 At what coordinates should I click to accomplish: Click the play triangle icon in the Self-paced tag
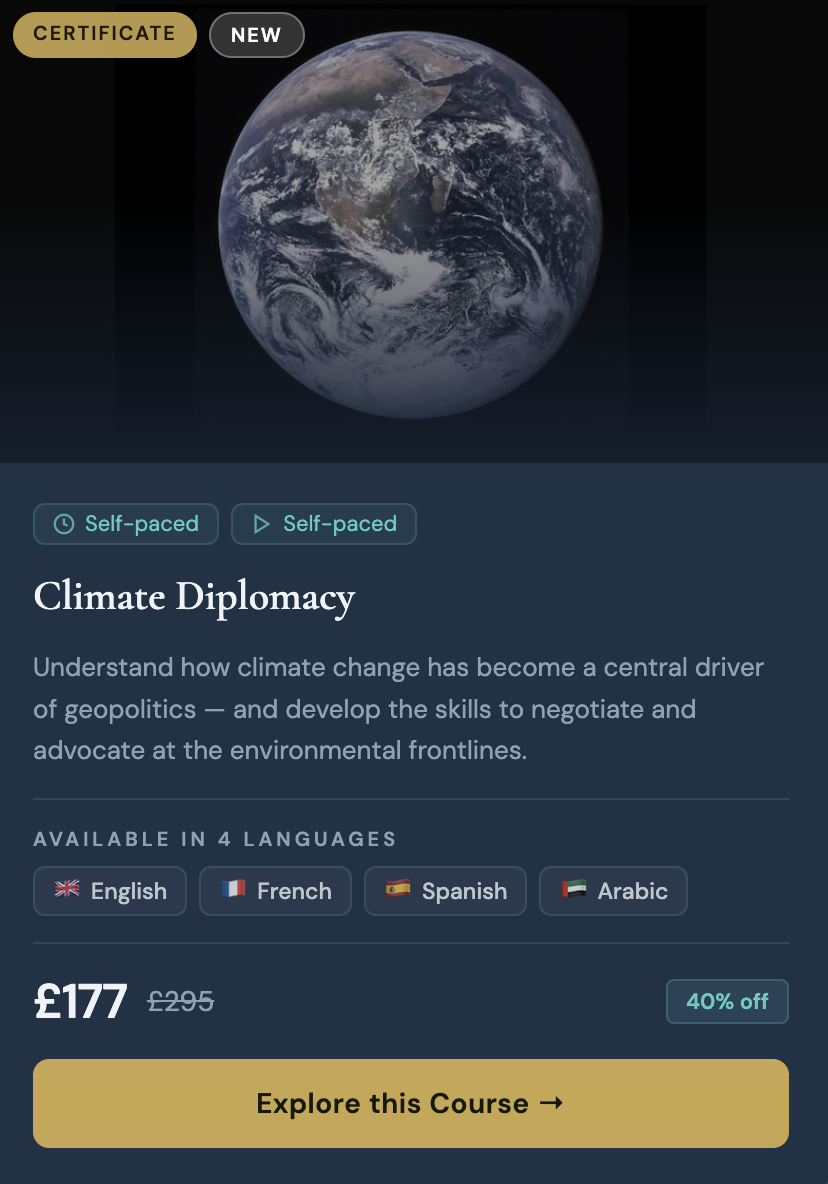(262, 524)
